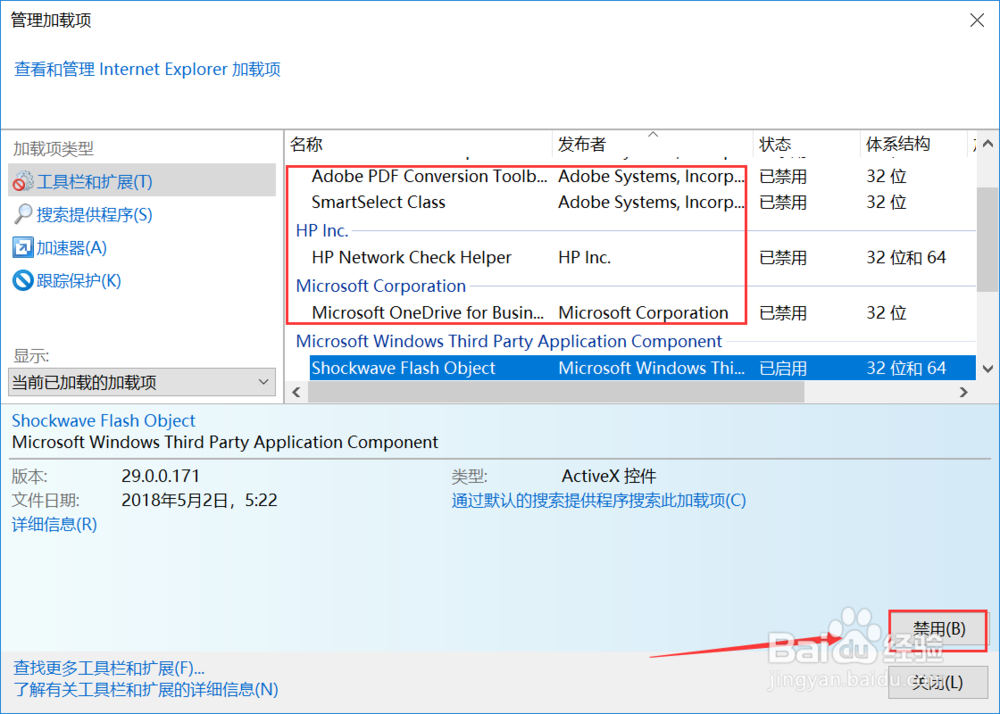Click the horizontal scrollbar thumb
This screenshot has width=1000, height=714.
(x=556, y=392)
